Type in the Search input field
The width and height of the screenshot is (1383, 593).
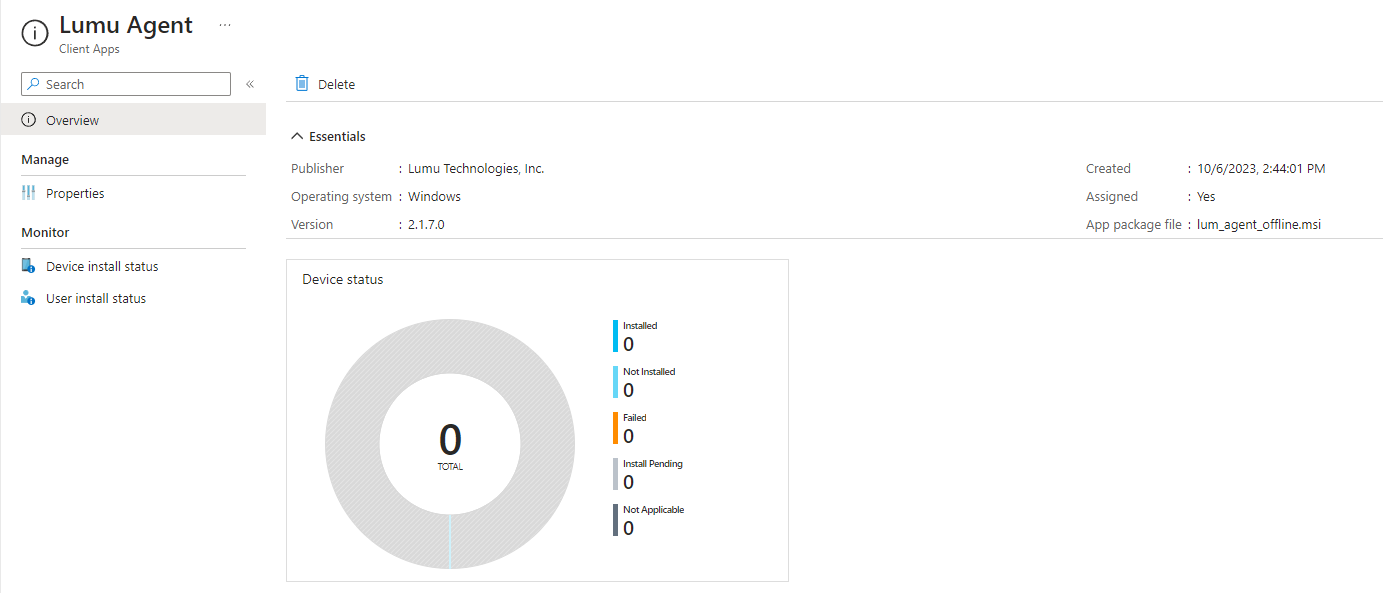click(135, 85)
